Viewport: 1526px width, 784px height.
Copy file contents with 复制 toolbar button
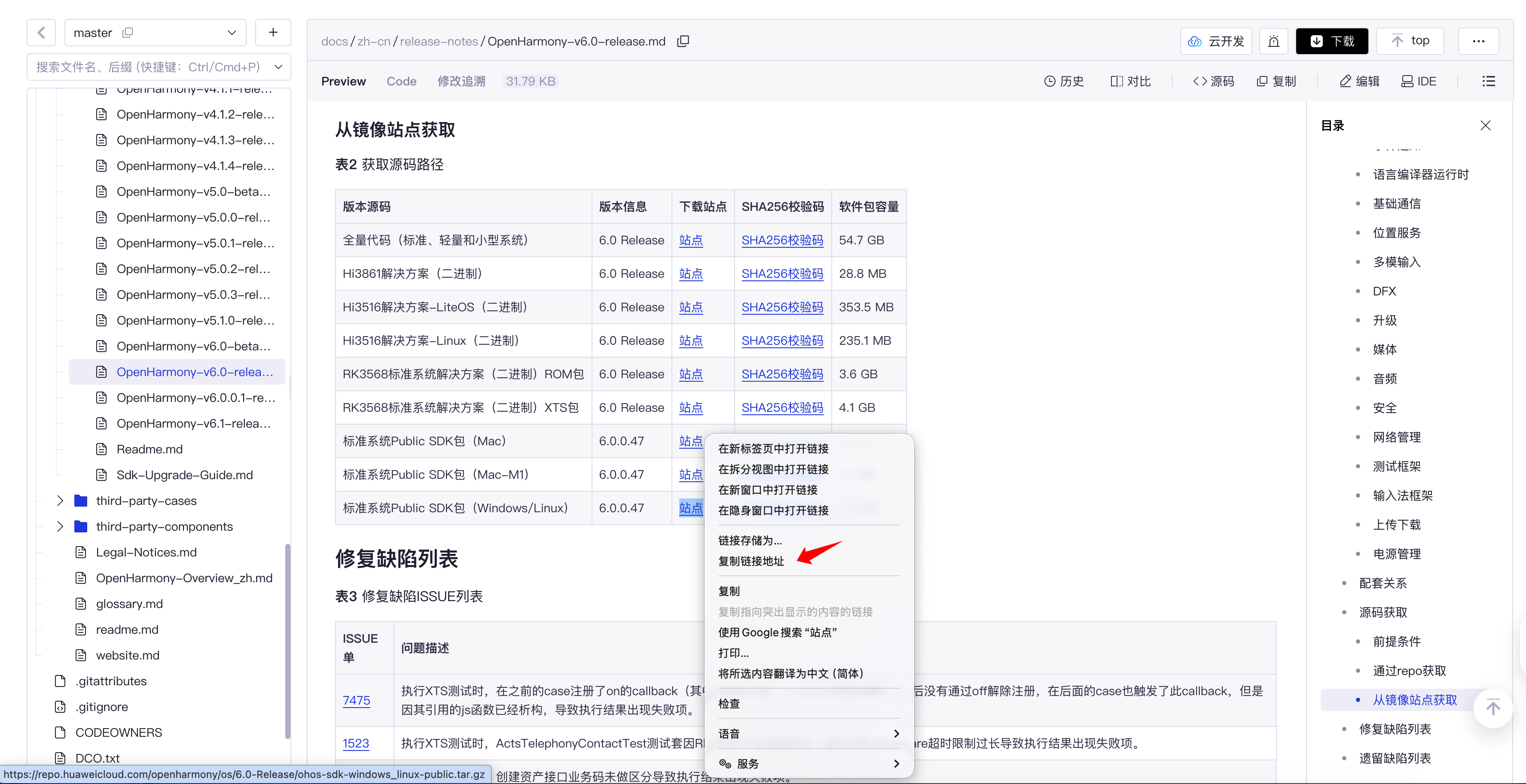pos(1276,81)
